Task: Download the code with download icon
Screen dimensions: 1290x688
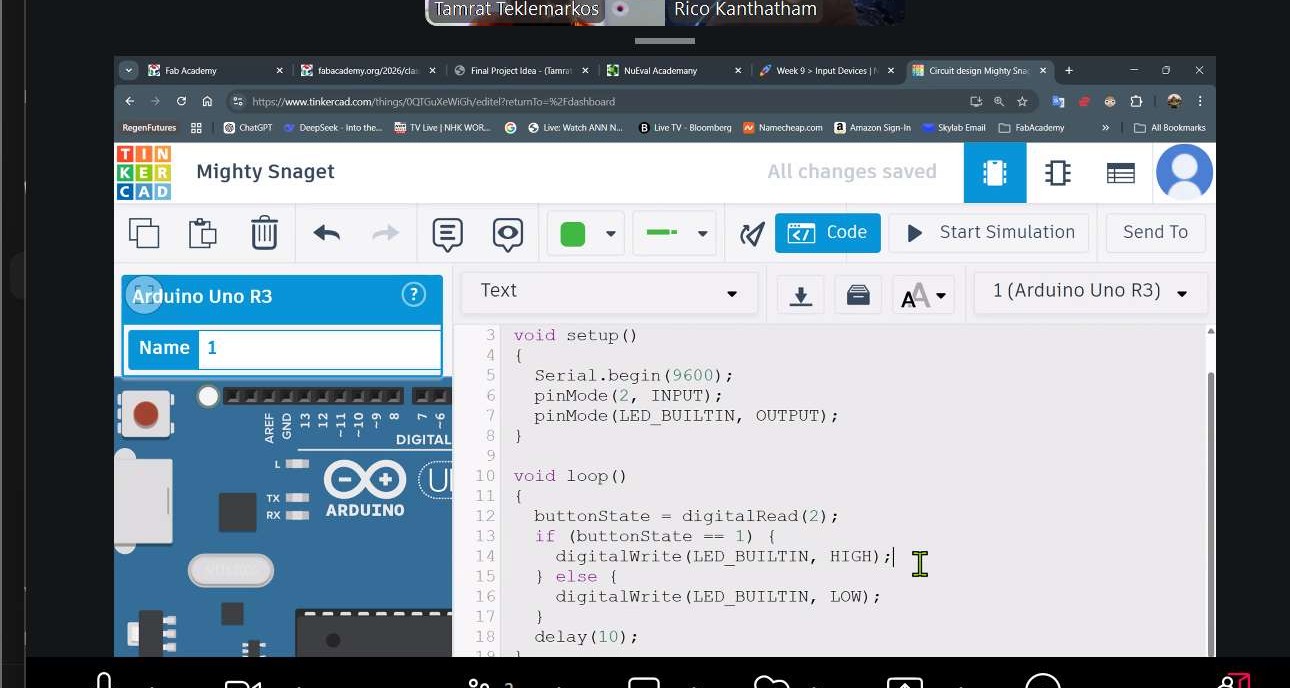Action: pos(800,295)
